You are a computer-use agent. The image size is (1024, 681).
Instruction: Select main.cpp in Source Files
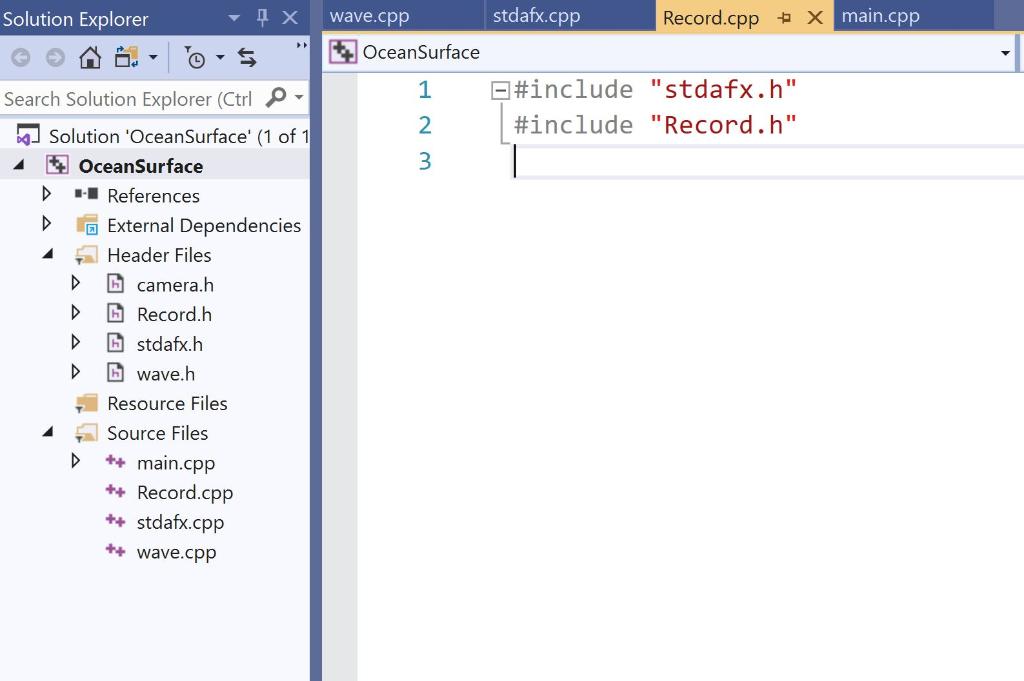(x=176, y=463)
